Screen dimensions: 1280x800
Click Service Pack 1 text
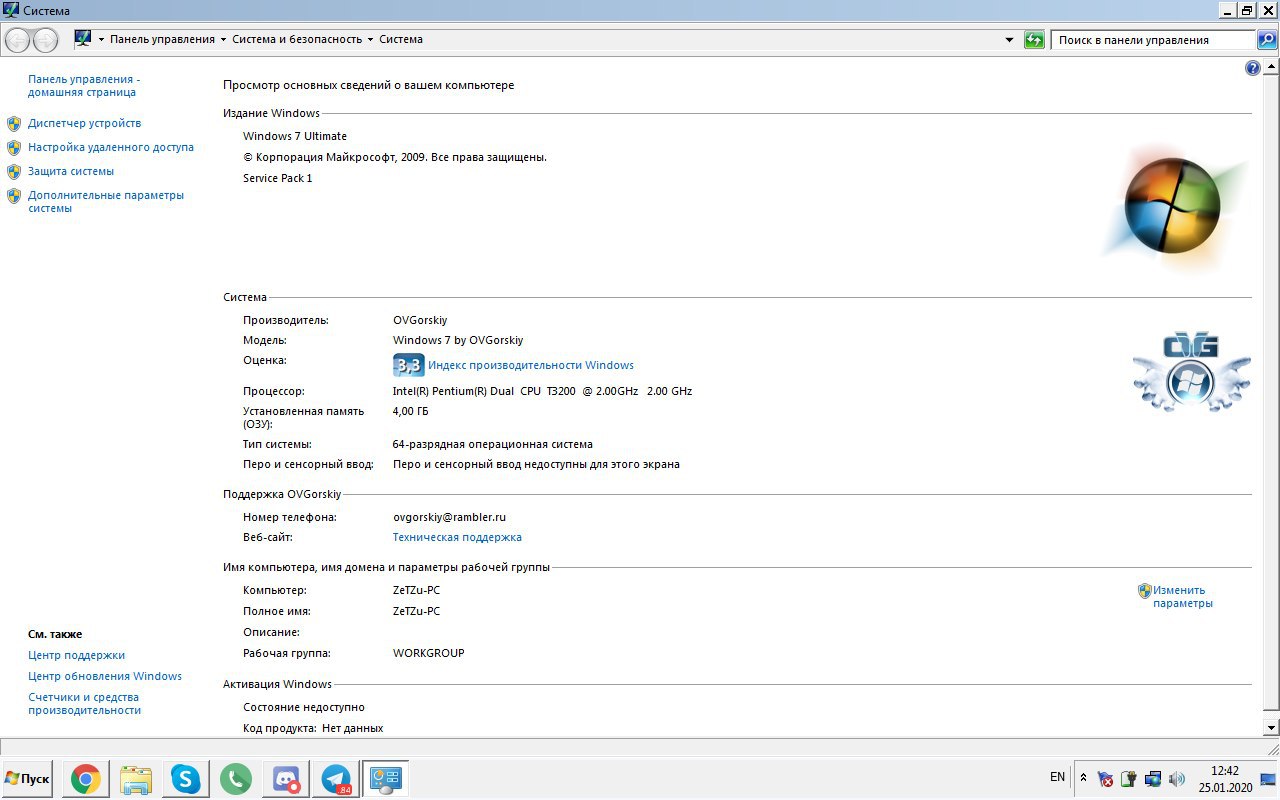point(278,178)
